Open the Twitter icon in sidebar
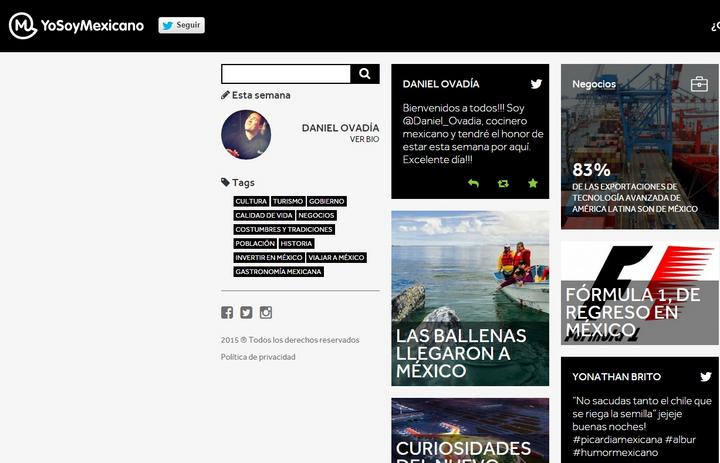 [246, 313]
